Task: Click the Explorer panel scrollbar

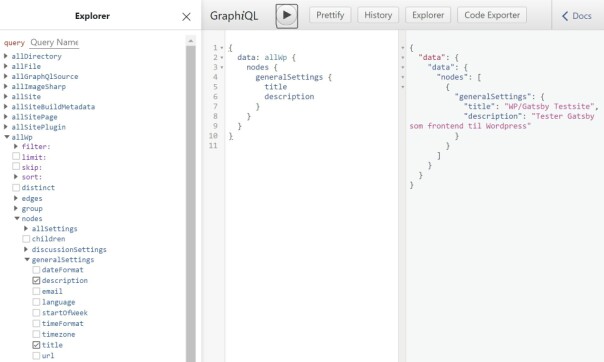Action: (x=191, y=204)
